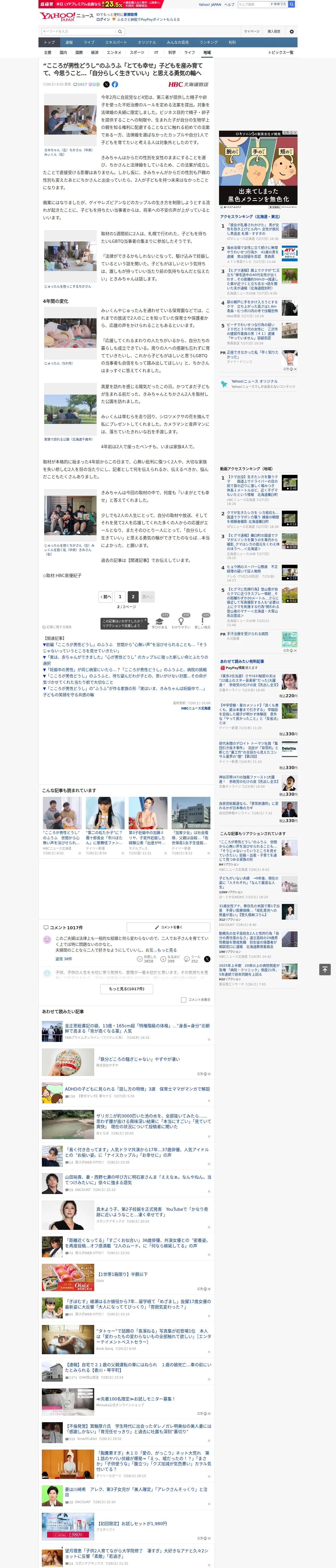Go to previous page with 前へ
Screen dimensions: 336x1568
pos(106,597)
